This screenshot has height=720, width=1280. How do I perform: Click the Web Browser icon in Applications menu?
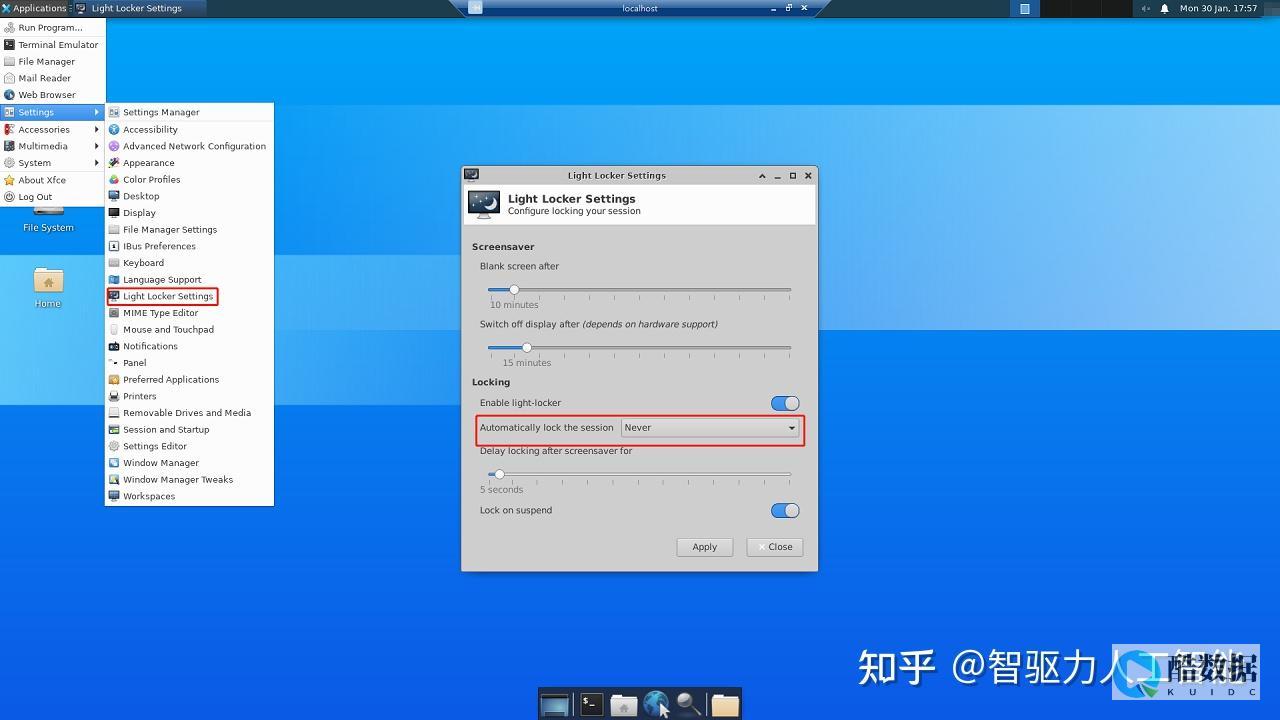click(x=9, y=95)
